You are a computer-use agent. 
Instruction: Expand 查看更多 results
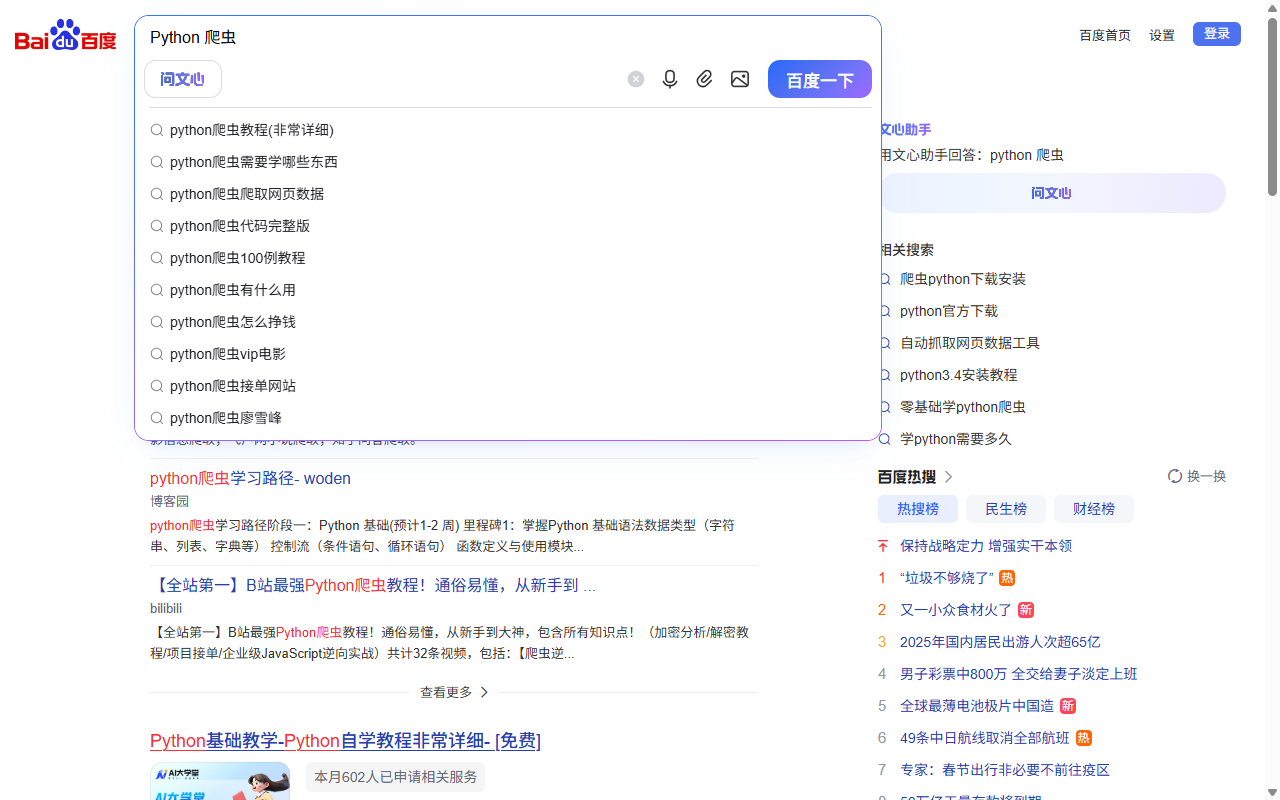(454, 692)
